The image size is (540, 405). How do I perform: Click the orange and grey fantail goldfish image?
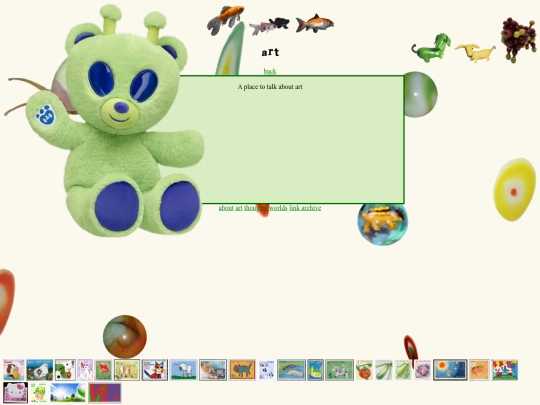[x=226, y=20]
